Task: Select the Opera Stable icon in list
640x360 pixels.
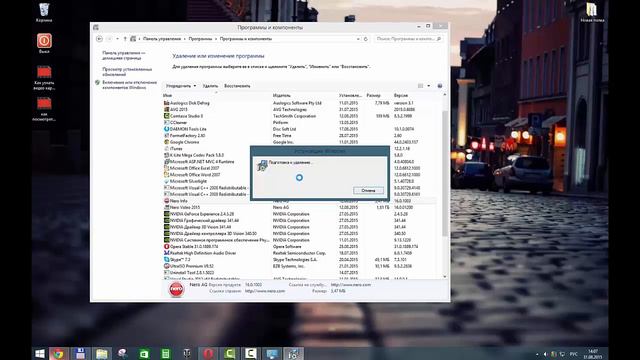Action: coord(167,247)
